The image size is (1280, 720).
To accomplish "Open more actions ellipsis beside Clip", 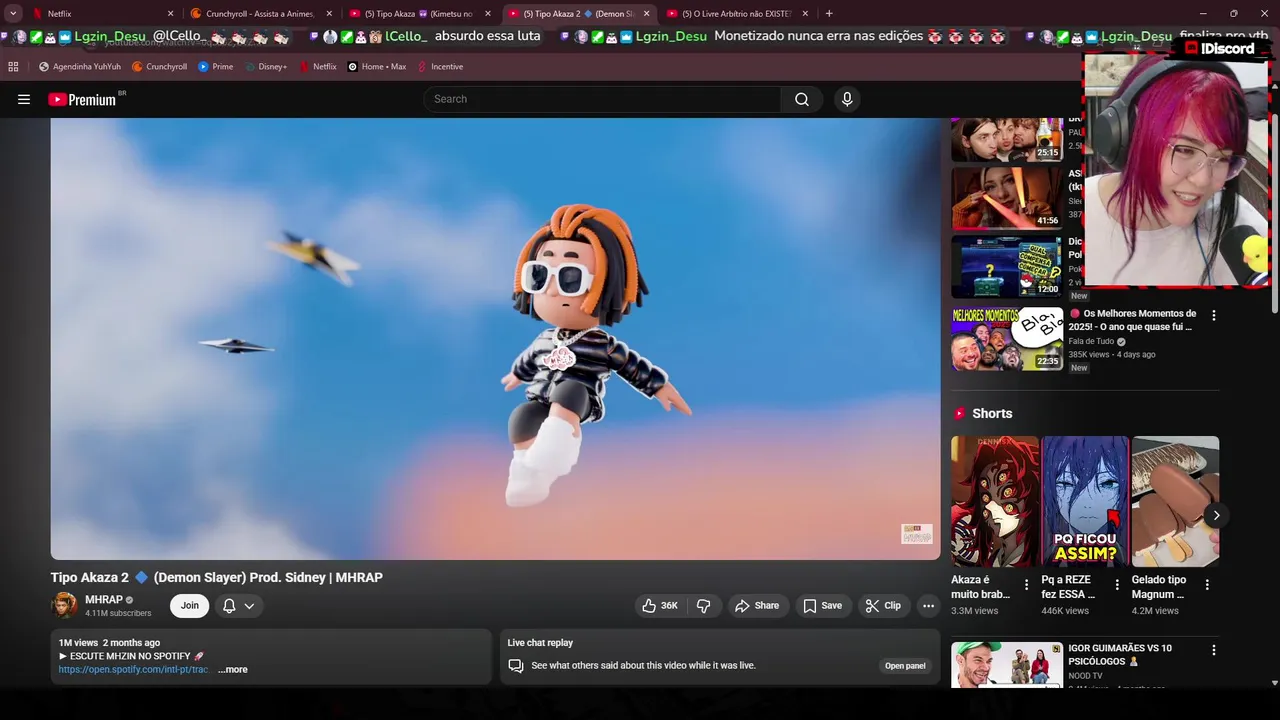I will coord(928,606).
